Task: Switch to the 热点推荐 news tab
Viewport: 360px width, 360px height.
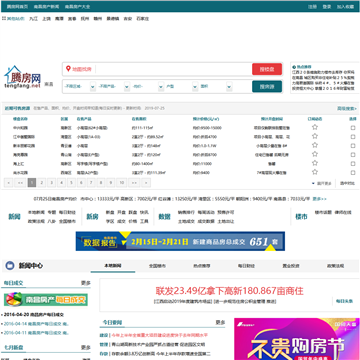Action: point(202,266)
